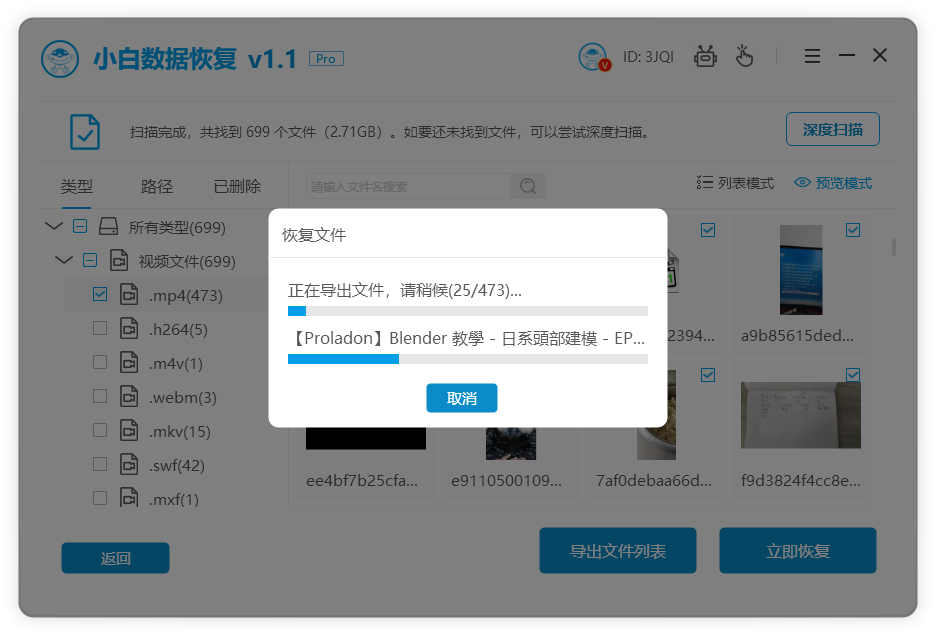Click the file icon next to .mp4(473)
Image resolution: width=936 pixels, height=636 pixels.
[x=129, y=294]
